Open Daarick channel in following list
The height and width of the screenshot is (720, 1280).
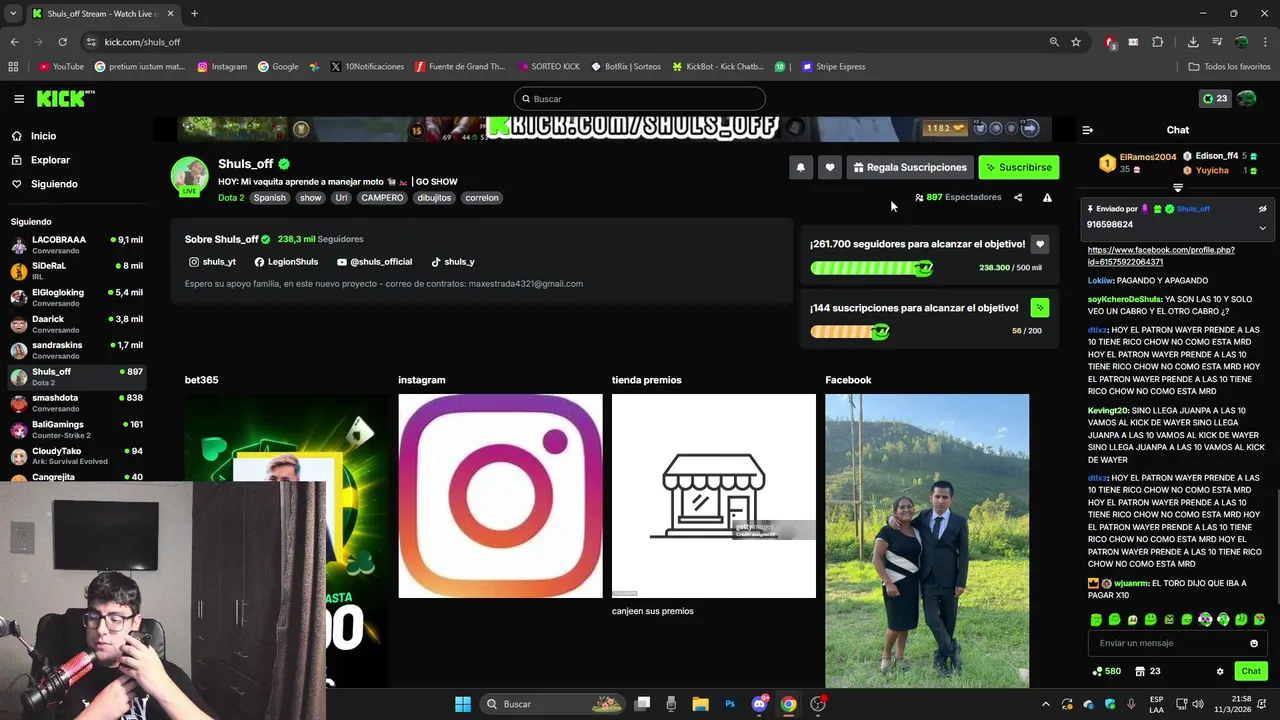(x=77, y=324)
